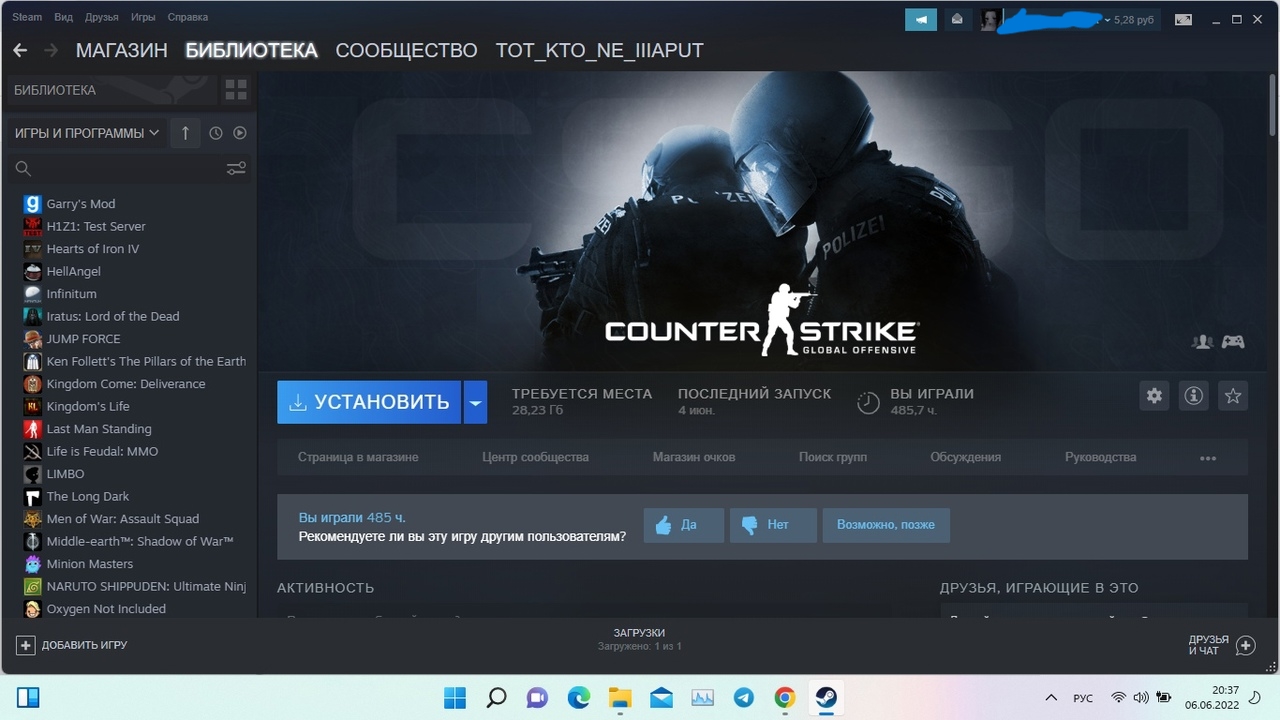This screenshot has width=1280, height=720.
Task: Click the sort ascending arrow button
Action: (x=185, y=133)
